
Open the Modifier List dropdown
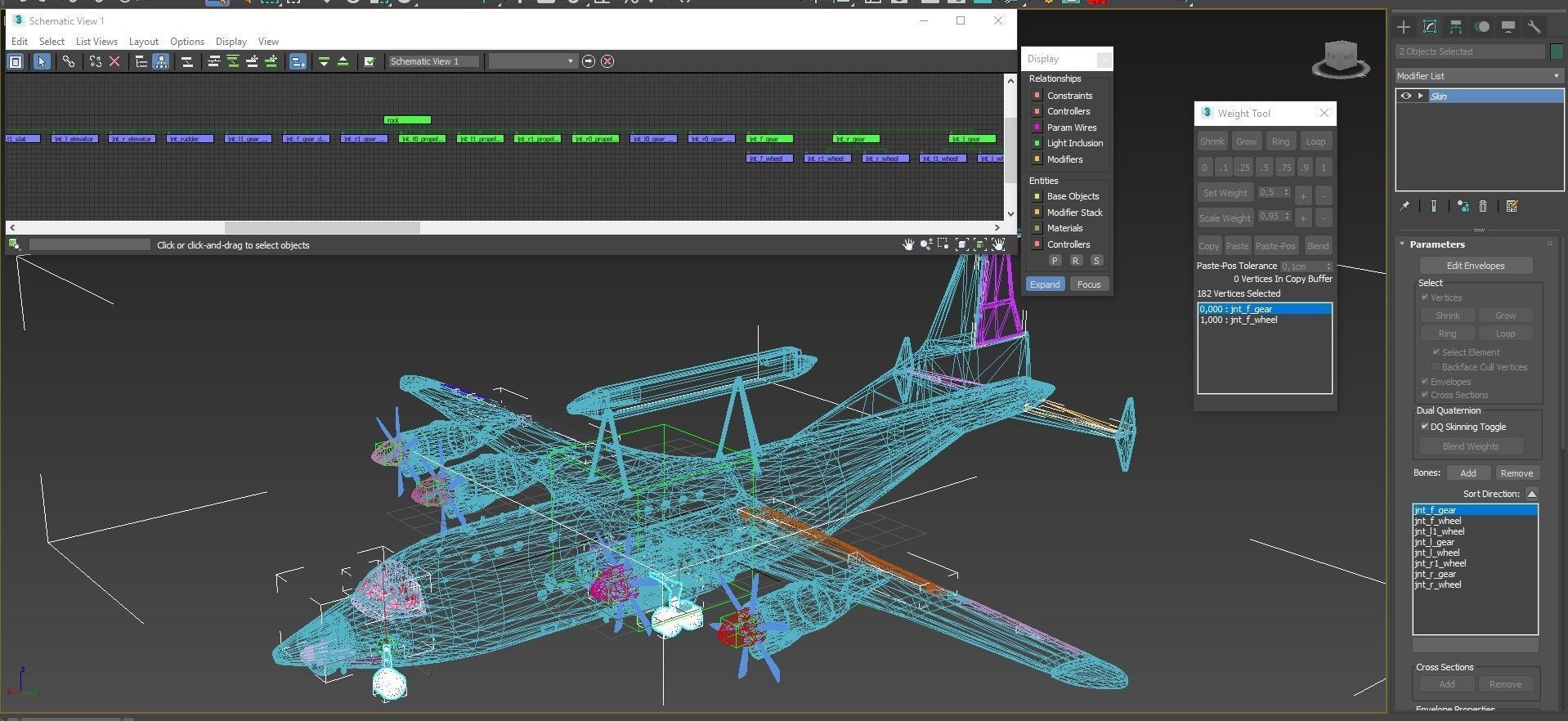click(1479, 76)
